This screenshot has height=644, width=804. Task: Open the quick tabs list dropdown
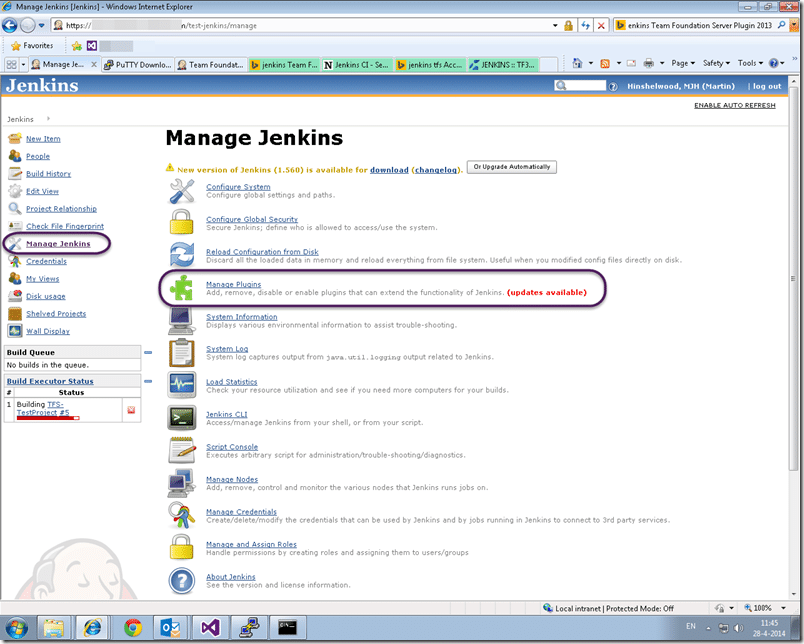coord(23,65)
